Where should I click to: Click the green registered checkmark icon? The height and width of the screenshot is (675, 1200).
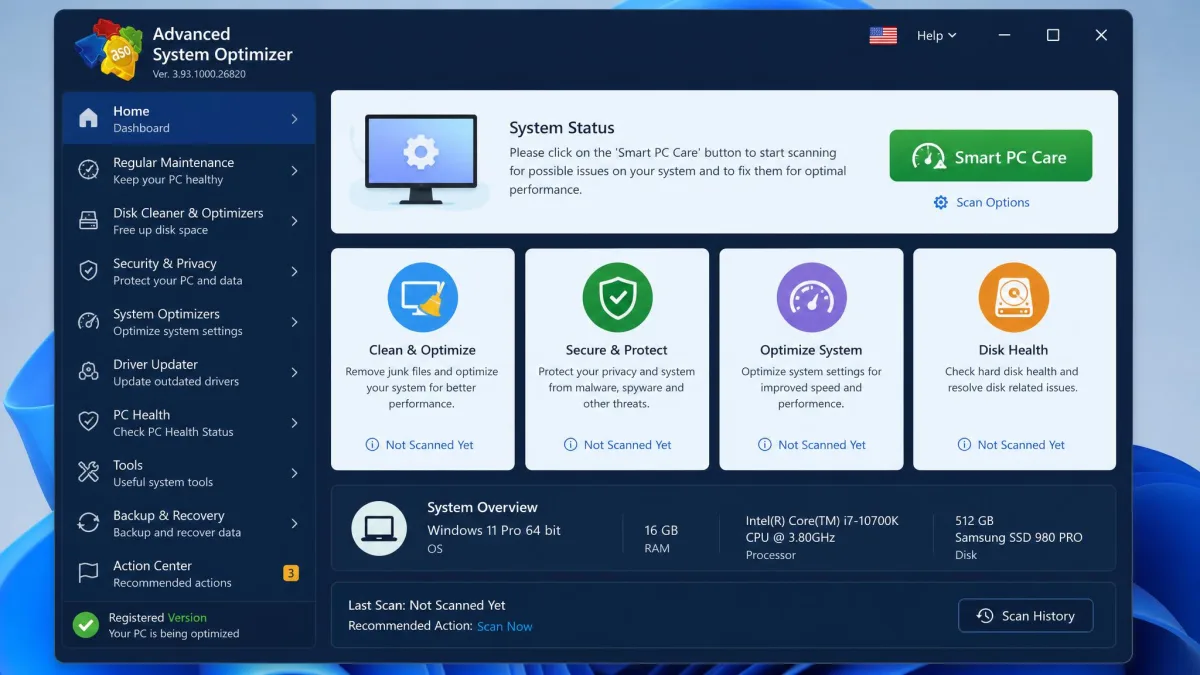(86, 625)
